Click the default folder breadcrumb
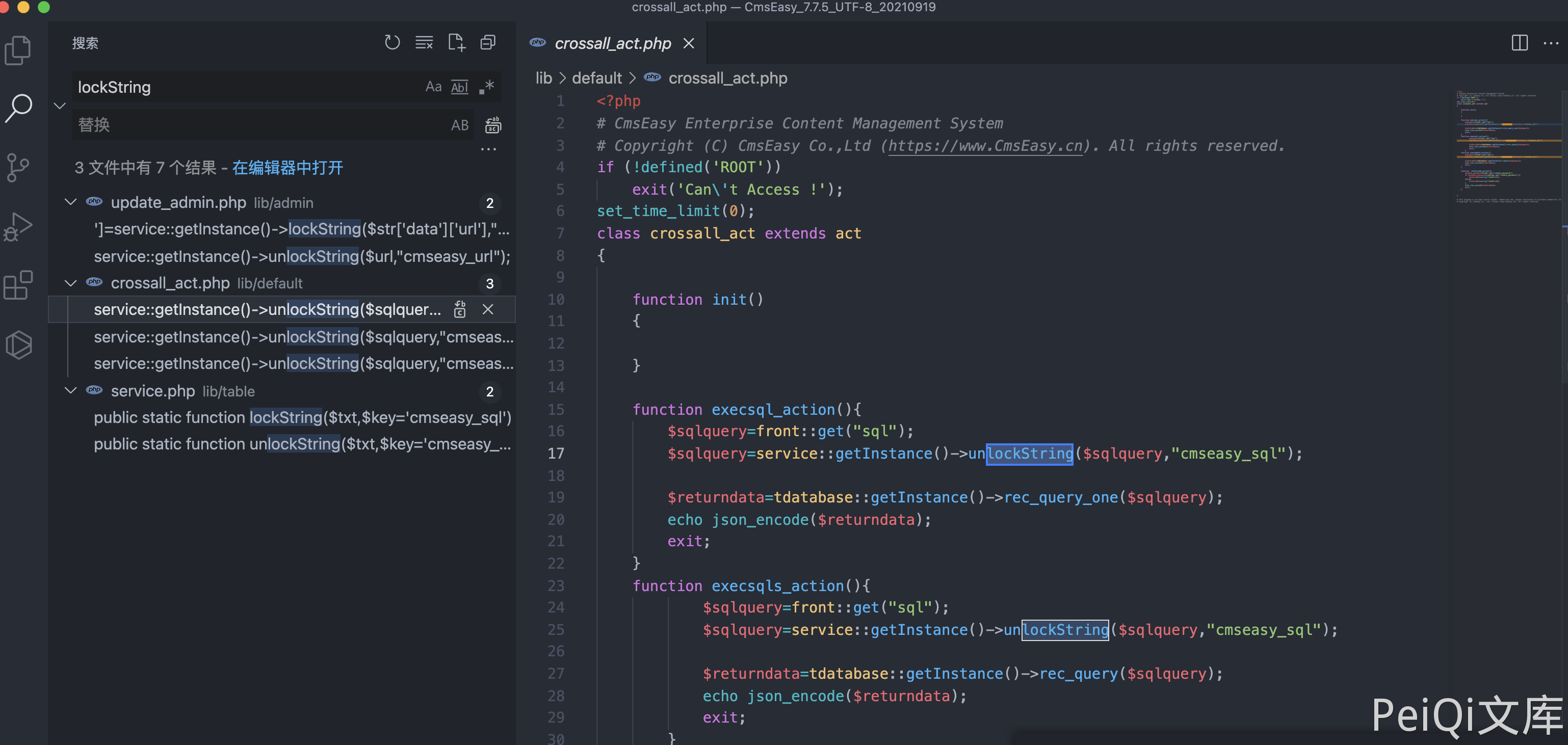Viewport: 1568px width, 745px height. click(596, 78)
